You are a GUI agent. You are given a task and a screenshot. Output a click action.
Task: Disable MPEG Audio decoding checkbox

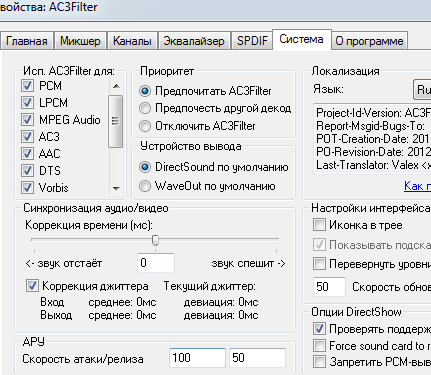pyautogui.click(x=27, y=119)
